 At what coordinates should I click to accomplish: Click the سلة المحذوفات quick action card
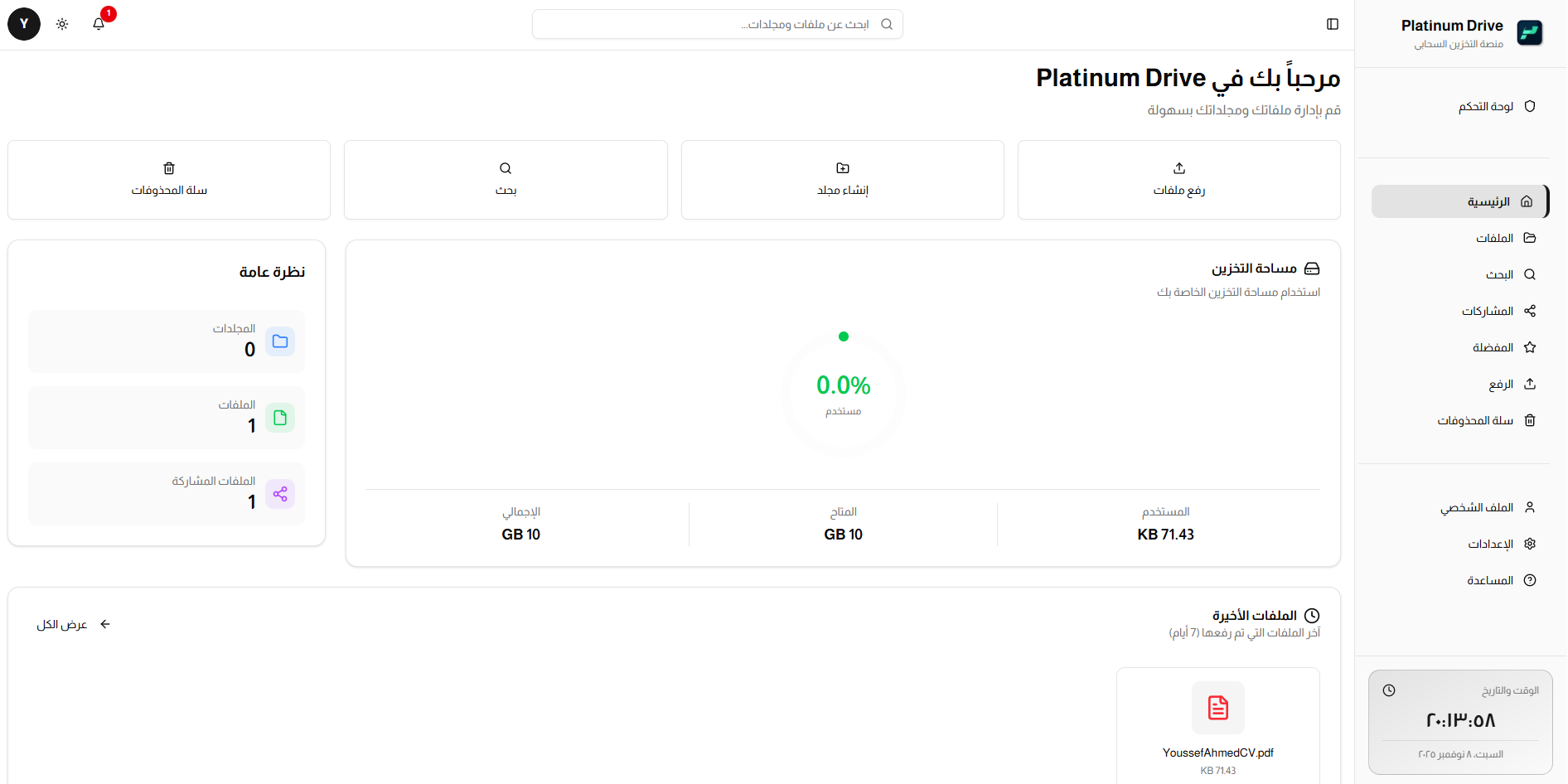coord(169,180)
